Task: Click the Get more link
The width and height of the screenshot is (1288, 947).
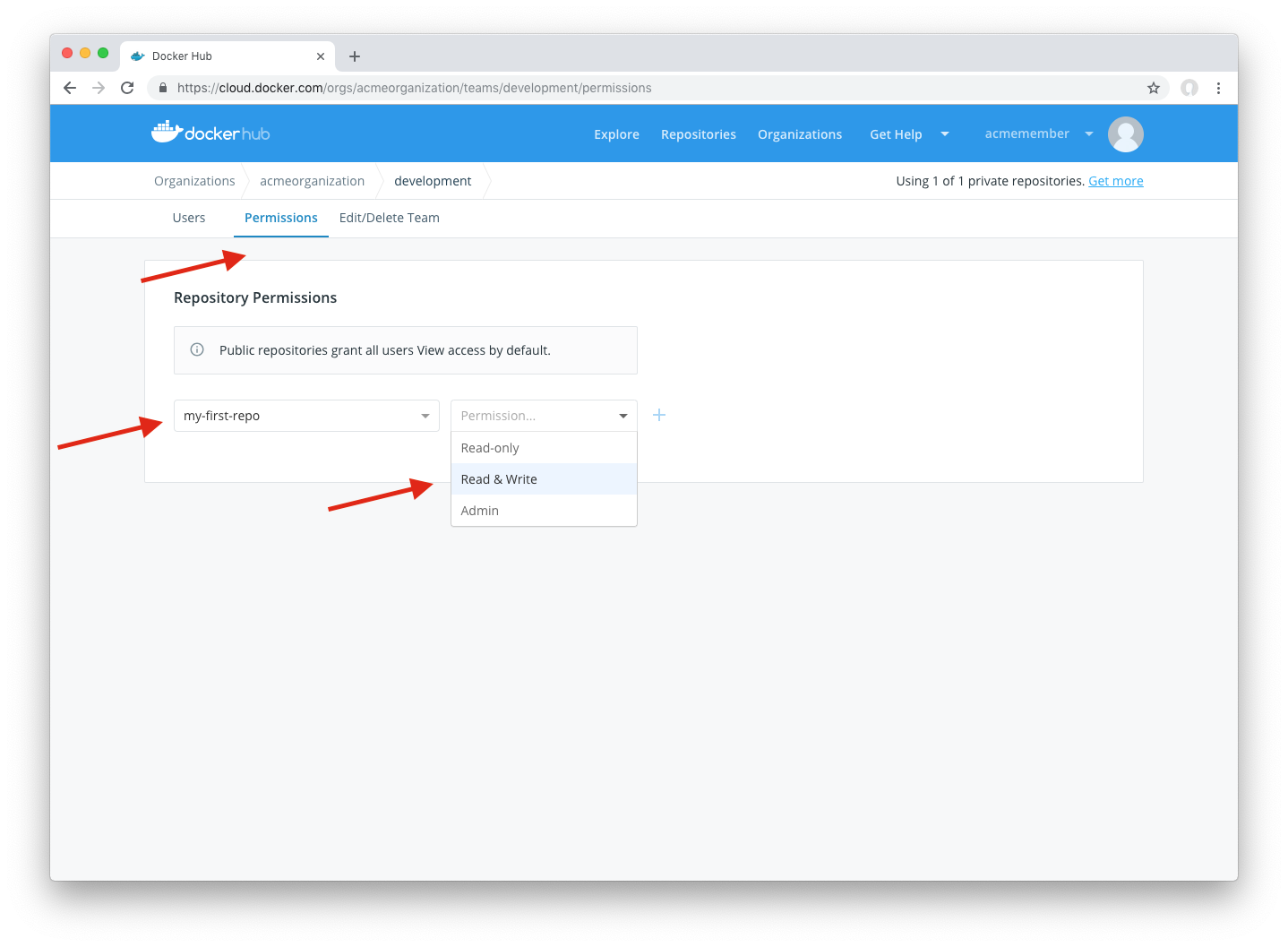Action: [1115, 181]
